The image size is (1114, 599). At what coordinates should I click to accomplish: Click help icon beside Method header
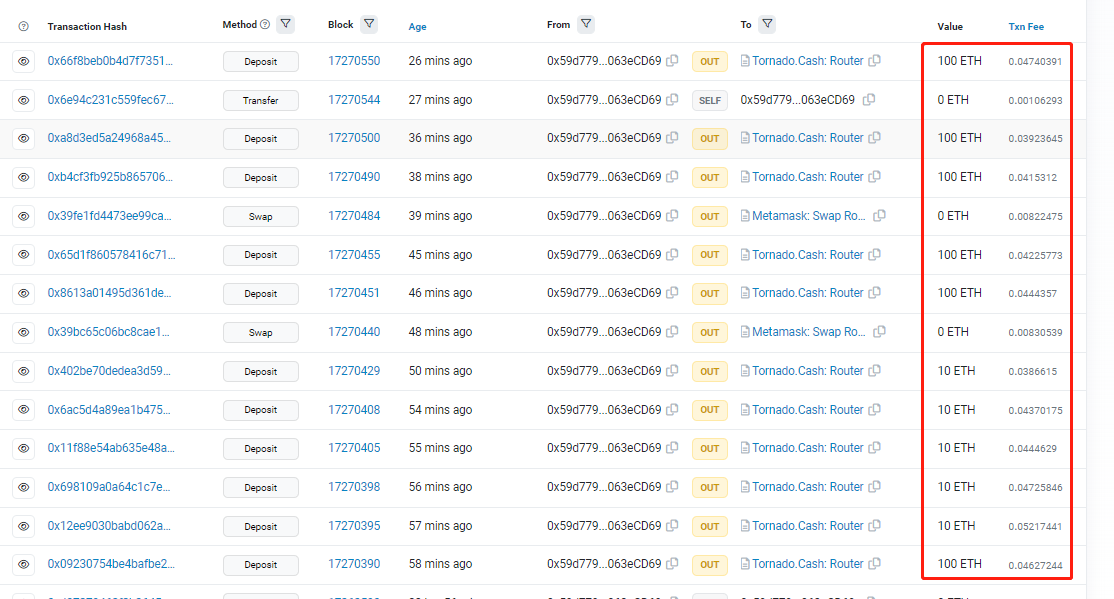click(x=265, y=25)
